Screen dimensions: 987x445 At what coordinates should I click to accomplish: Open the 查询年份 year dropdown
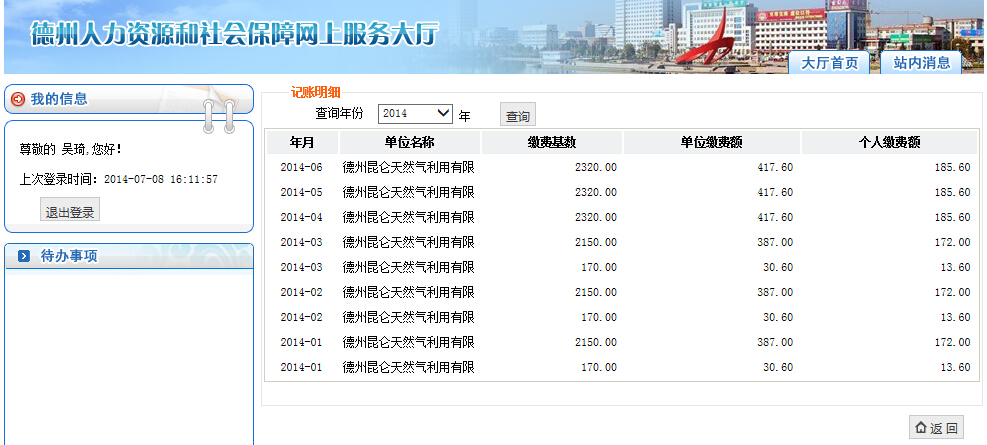tap(416, 114)
